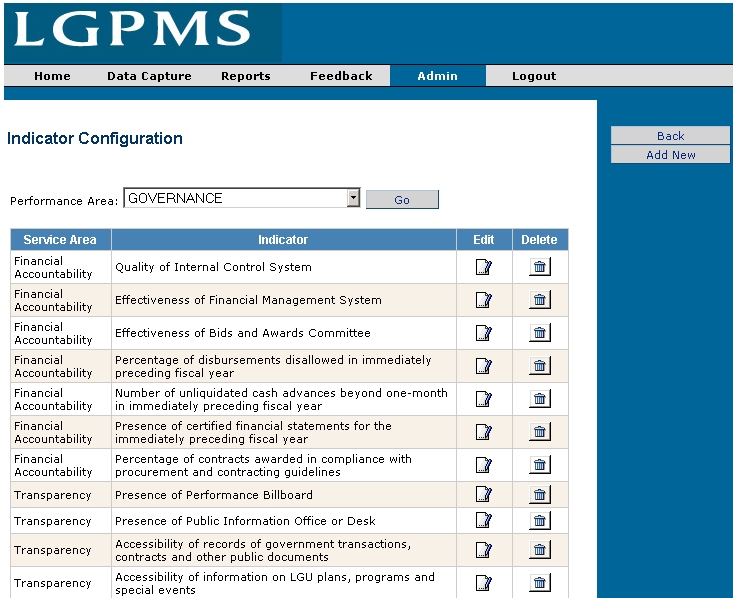Edit Presence of Performance Billboard indicator

(x=484, y=495)
